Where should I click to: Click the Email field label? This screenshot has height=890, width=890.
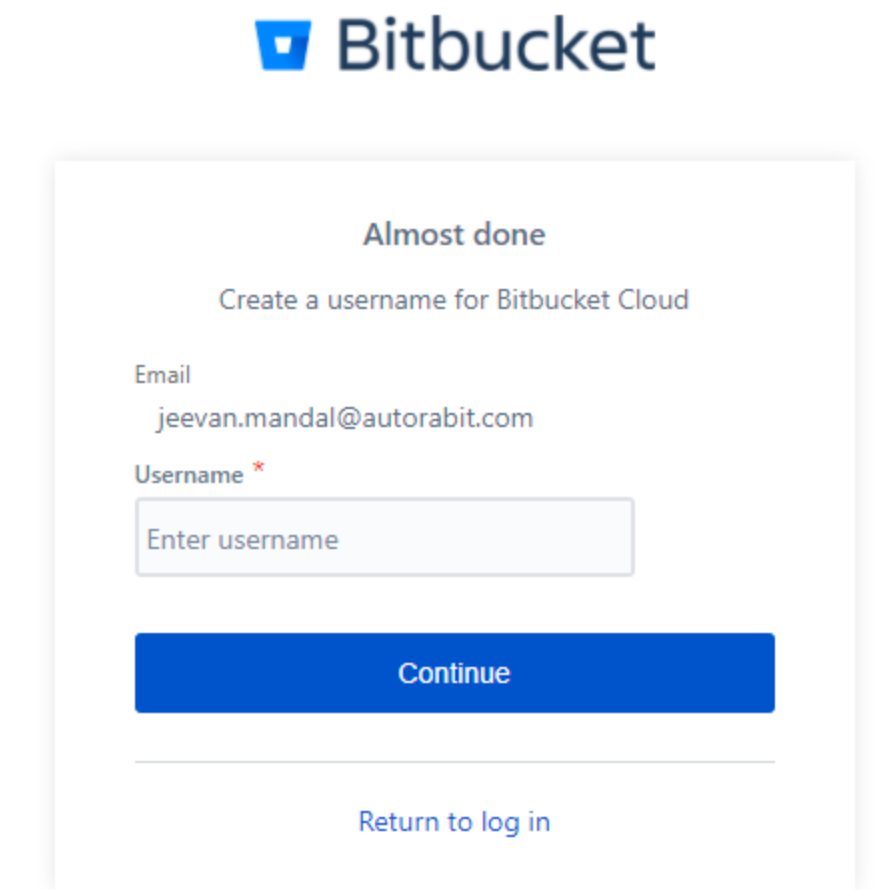(162, 375)
